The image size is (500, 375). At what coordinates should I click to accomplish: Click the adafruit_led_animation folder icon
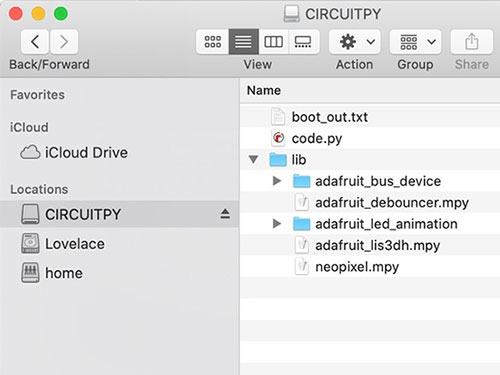point(302,224)
